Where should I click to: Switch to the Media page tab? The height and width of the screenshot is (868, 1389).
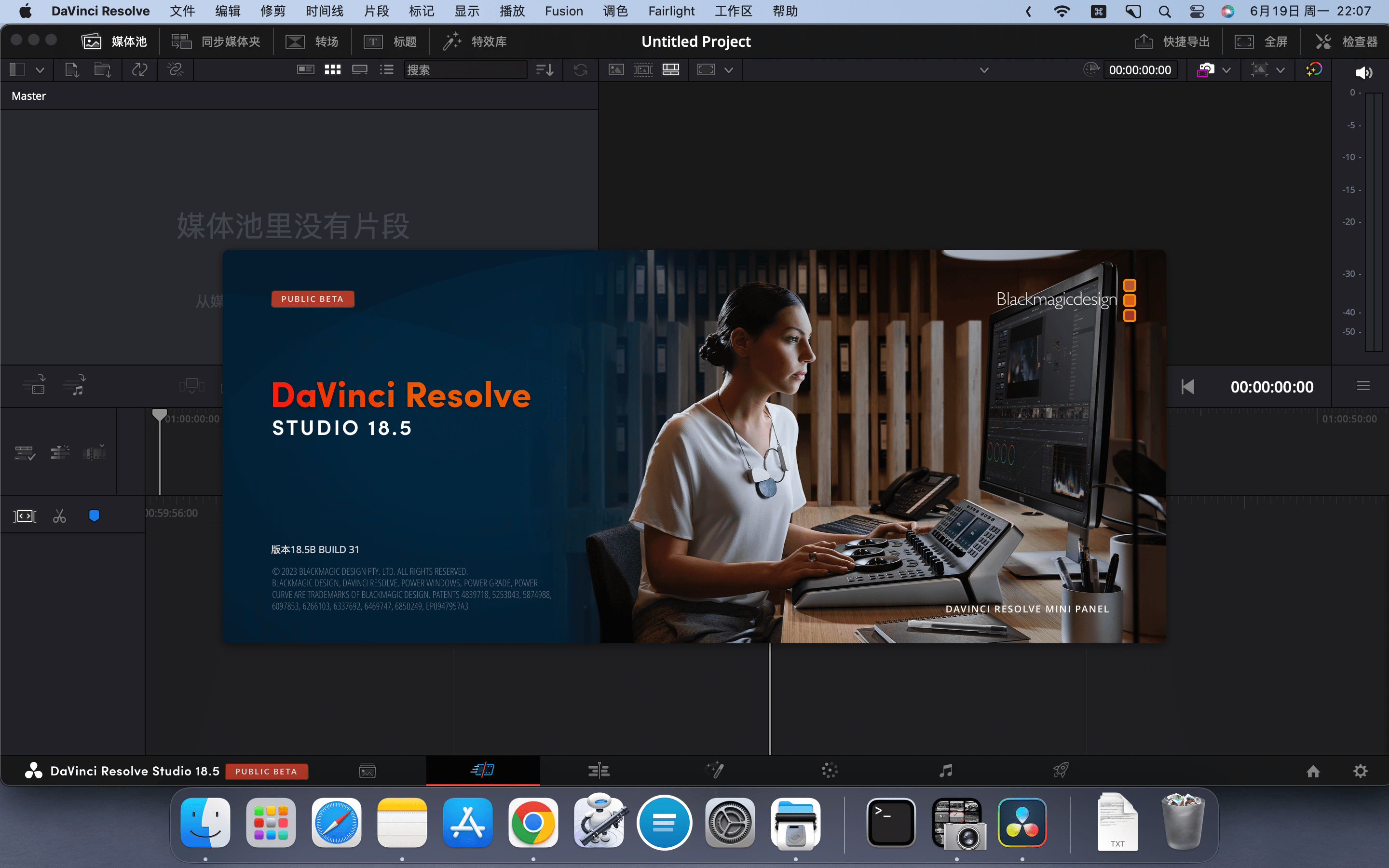click(368, 771)
